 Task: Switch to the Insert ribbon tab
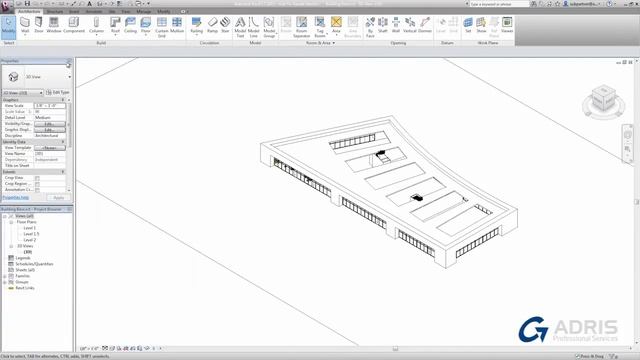[74, 11]
